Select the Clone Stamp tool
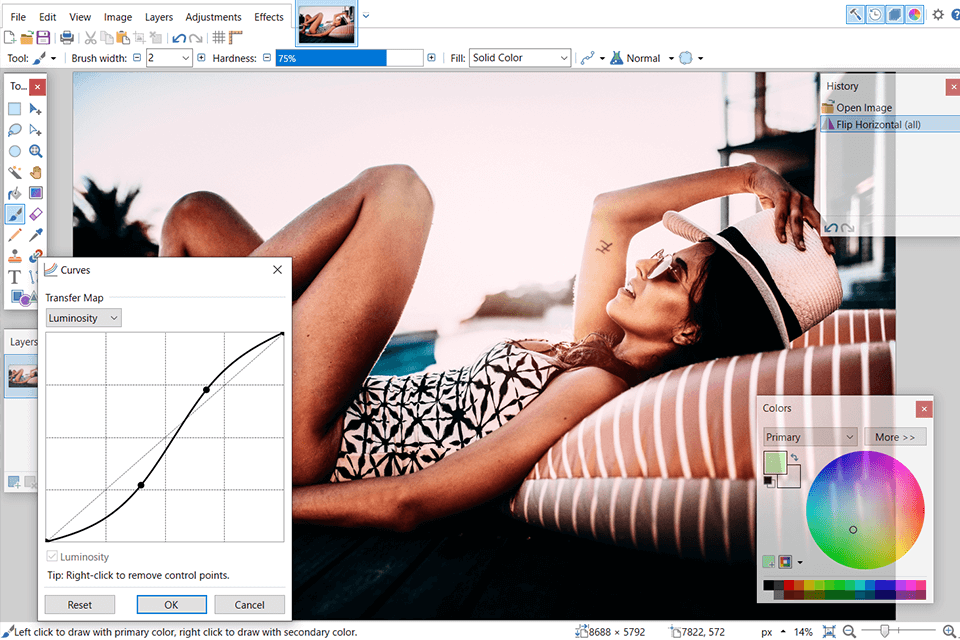 tap(15, 256)
